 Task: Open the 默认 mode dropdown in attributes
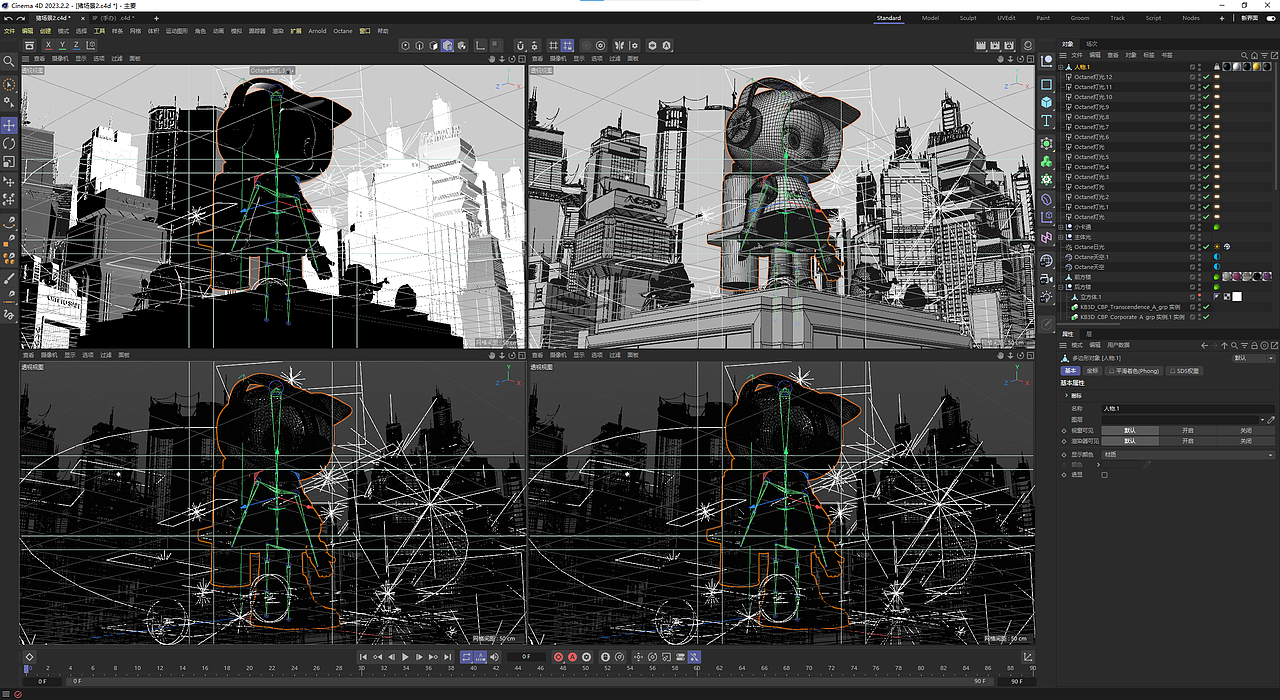click(1254, 358)
